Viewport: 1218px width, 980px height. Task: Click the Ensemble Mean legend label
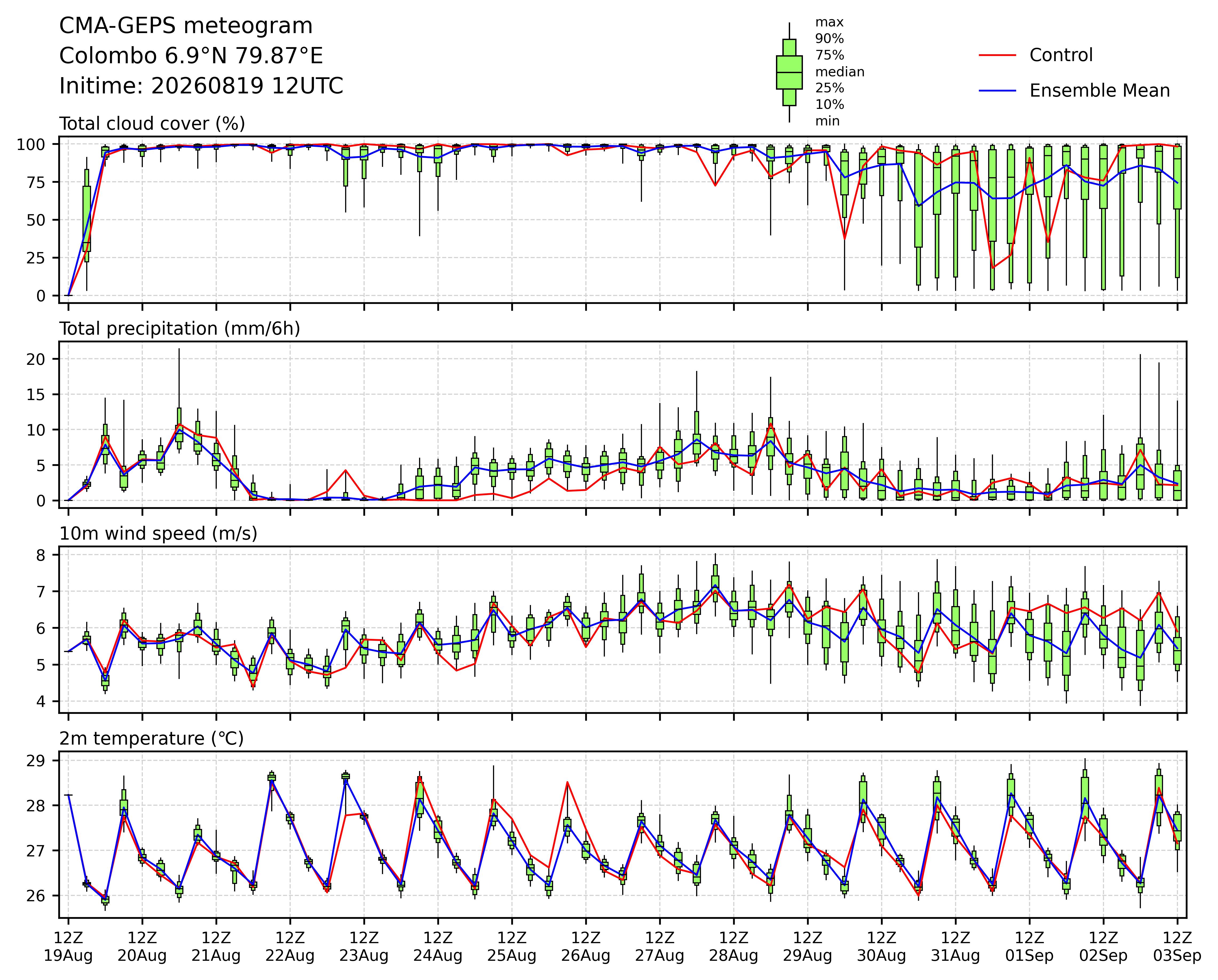coord(1099,91)
